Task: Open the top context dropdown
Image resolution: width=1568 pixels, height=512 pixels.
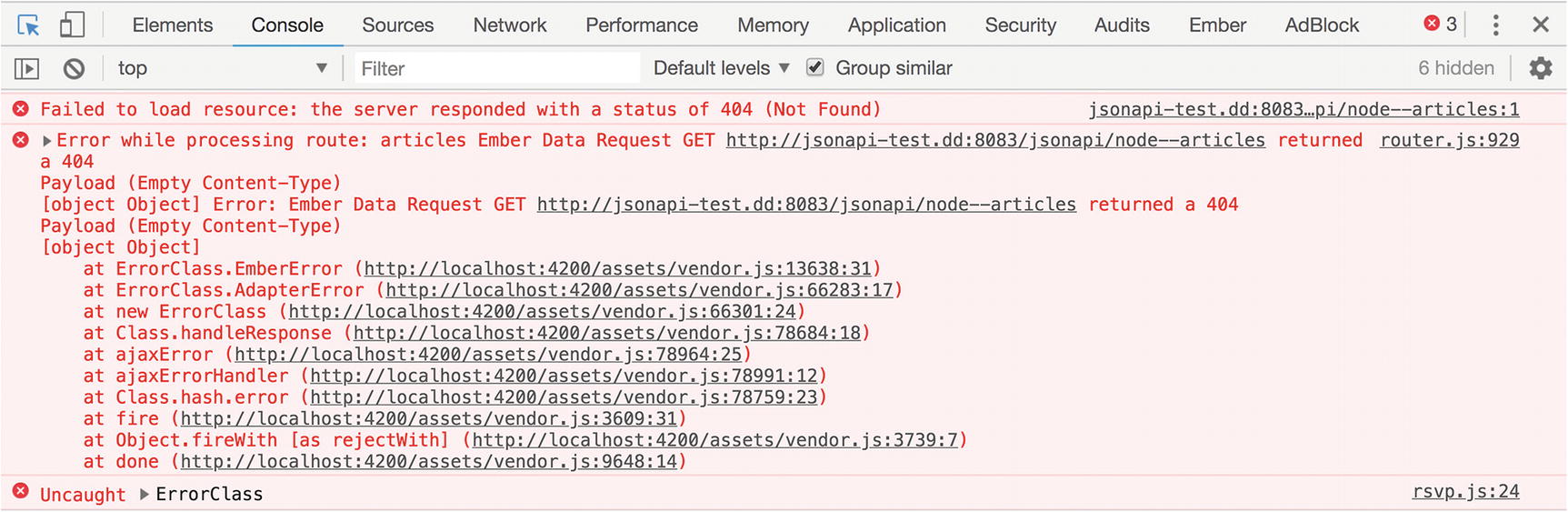Action: coord(222,68)
